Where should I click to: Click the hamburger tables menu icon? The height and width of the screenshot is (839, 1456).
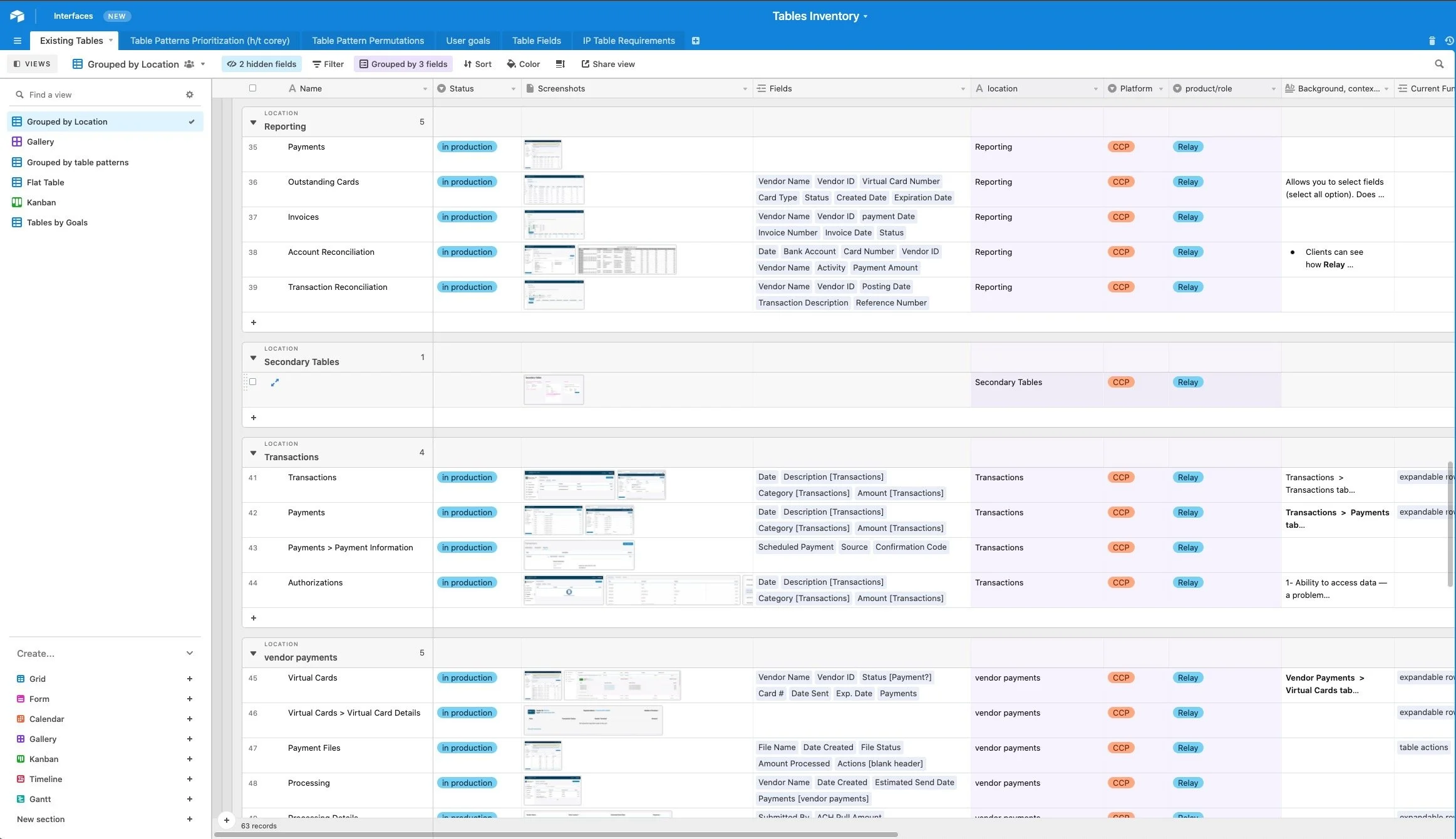[18, 41]
